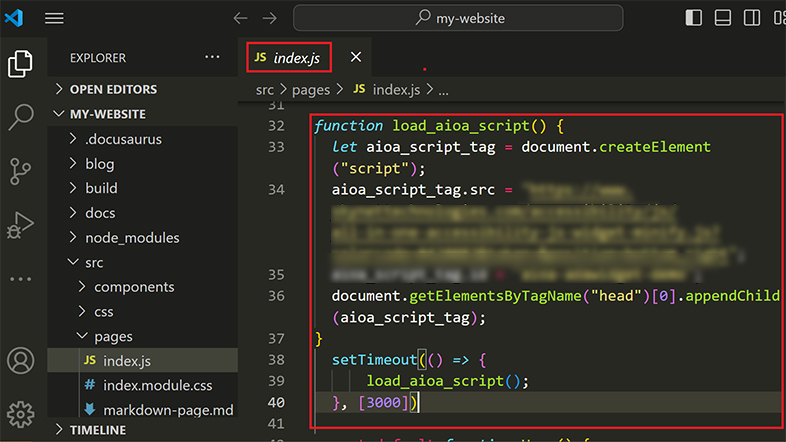786x442 pixels.
Task: Click the breadcrumb ellipsis symbol item
Action: click(x=444, y=91)
